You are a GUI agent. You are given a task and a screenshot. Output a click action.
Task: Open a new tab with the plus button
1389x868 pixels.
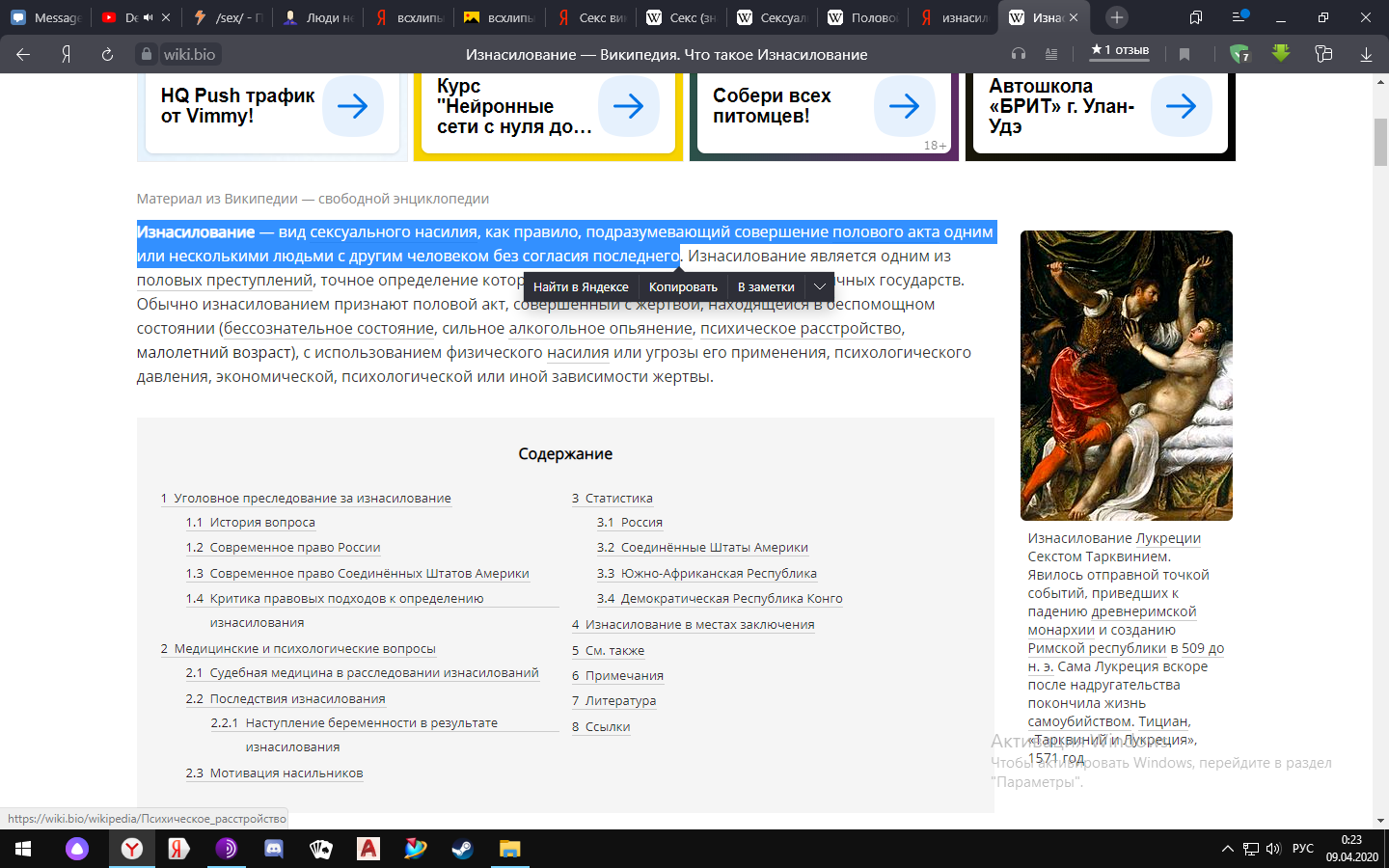(x=1117, y=17)
